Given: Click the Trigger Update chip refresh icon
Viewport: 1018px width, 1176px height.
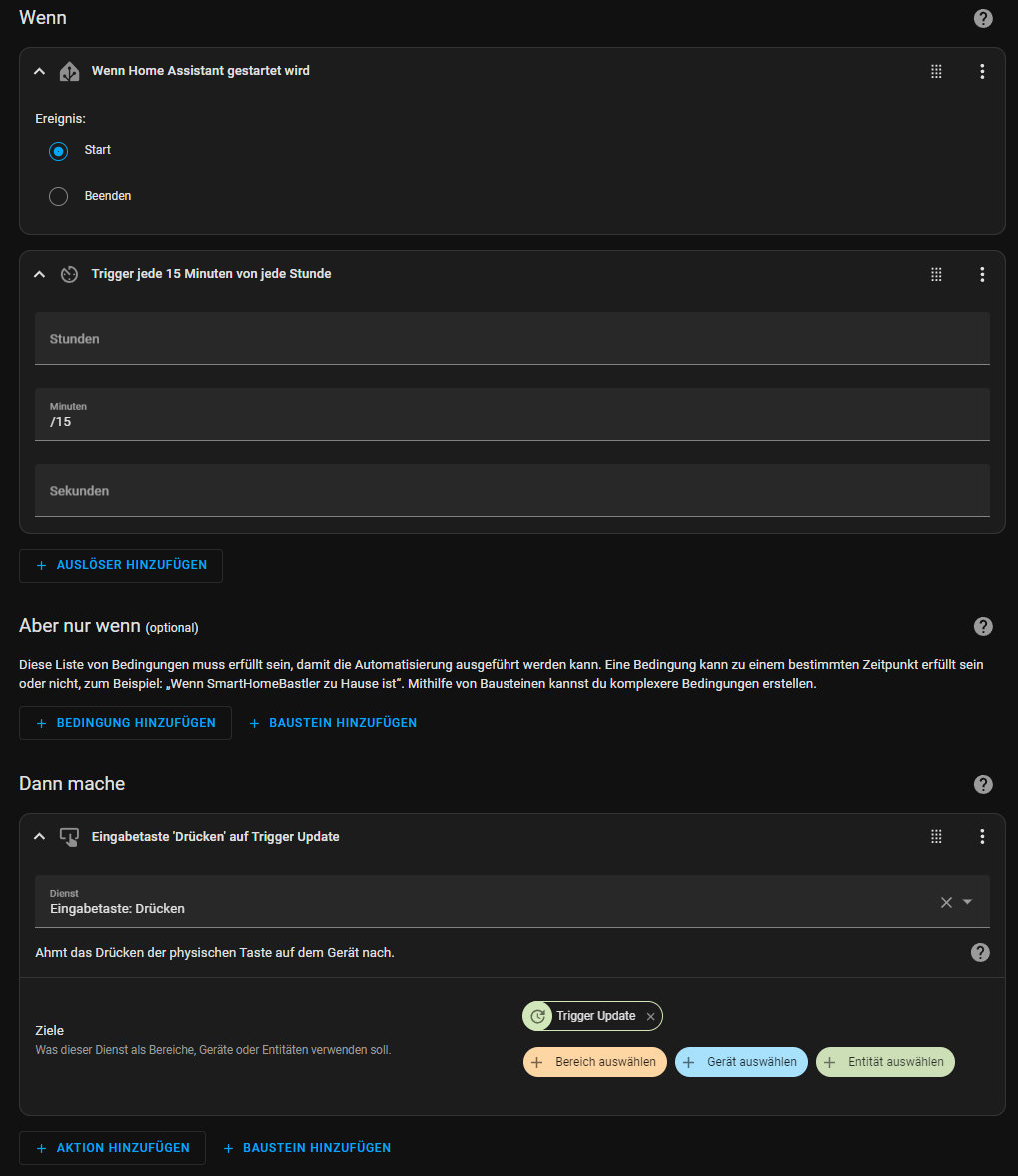Looking at the screenshot, I should click(537, 1016).
